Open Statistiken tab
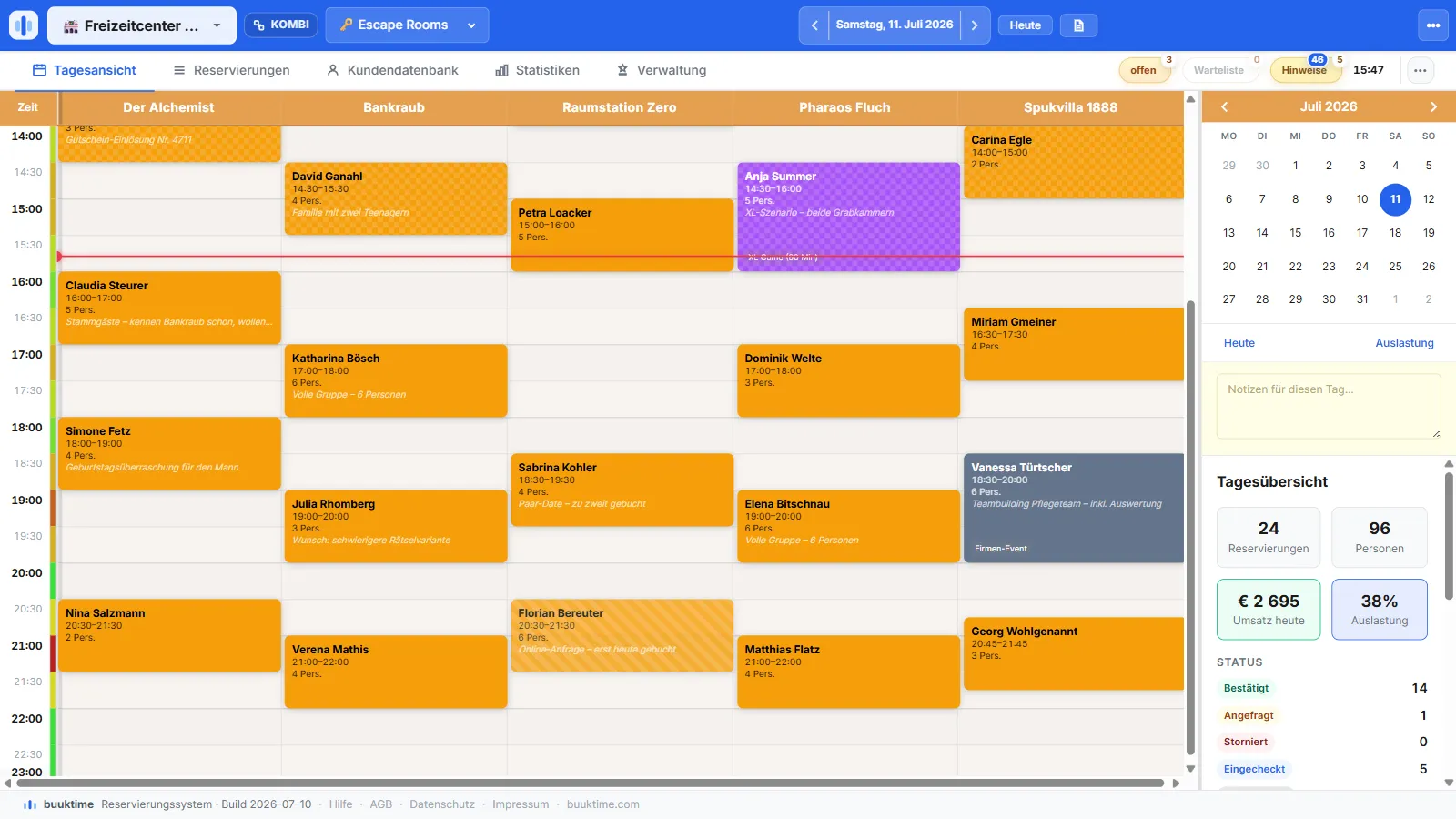 (537, 70)
